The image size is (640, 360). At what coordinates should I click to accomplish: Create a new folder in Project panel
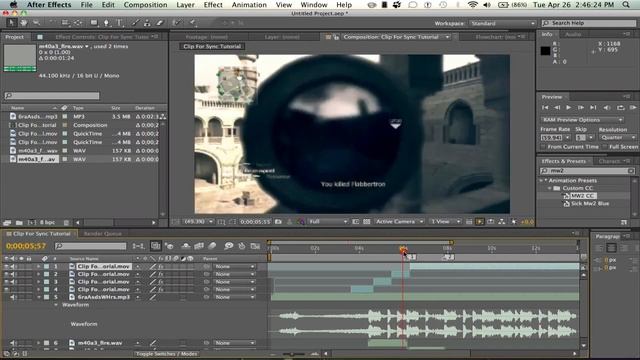pos(19,223)
